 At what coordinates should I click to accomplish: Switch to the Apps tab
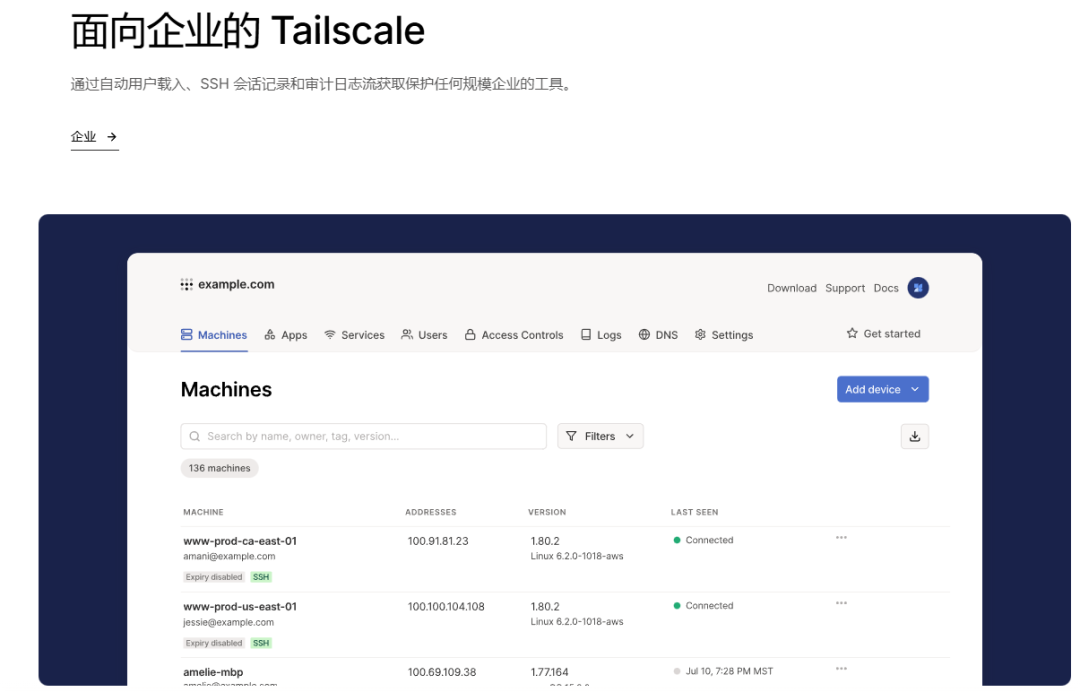(x=286, y=335)
